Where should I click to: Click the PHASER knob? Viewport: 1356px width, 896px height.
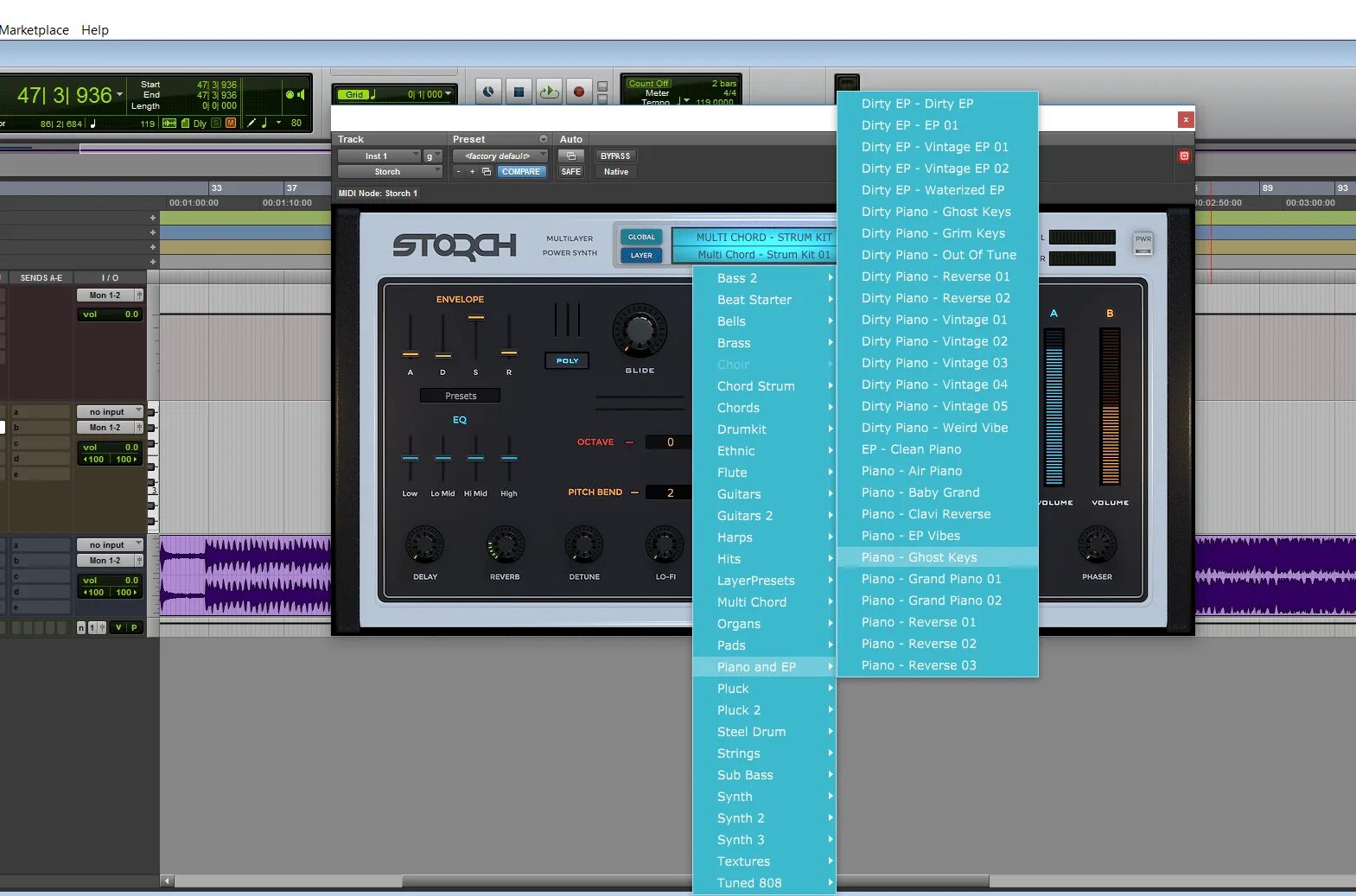pyautogui.click(x=1097, y=545)
